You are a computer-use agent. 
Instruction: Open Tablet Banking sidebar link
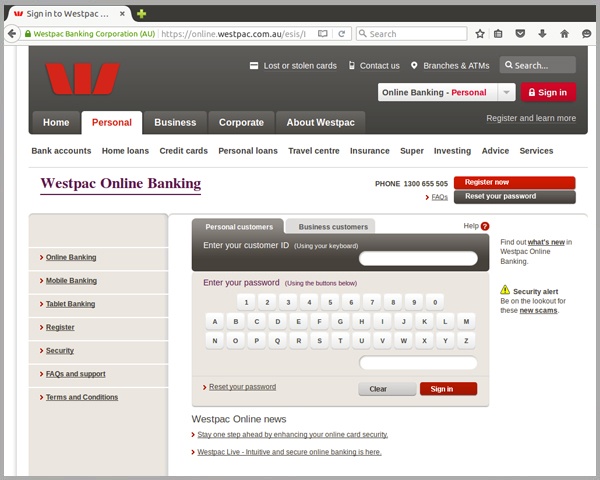[70, 304]
